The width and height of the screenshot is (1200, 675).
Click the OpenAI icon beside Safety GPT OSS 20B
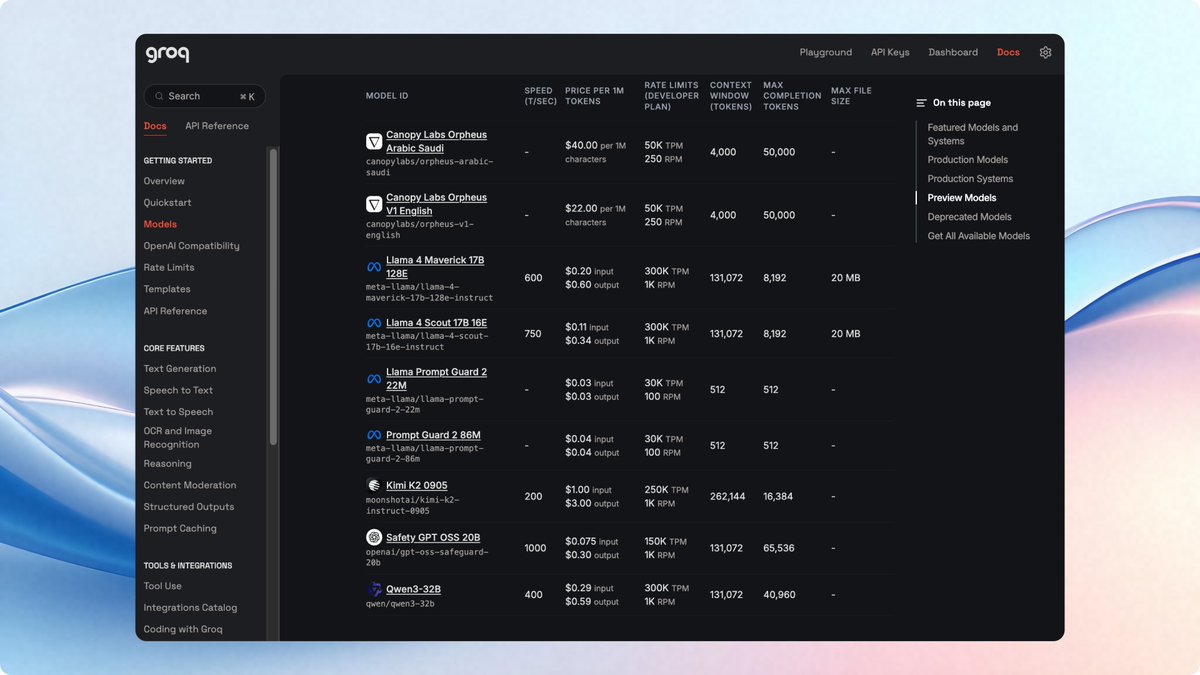(374, 537)
